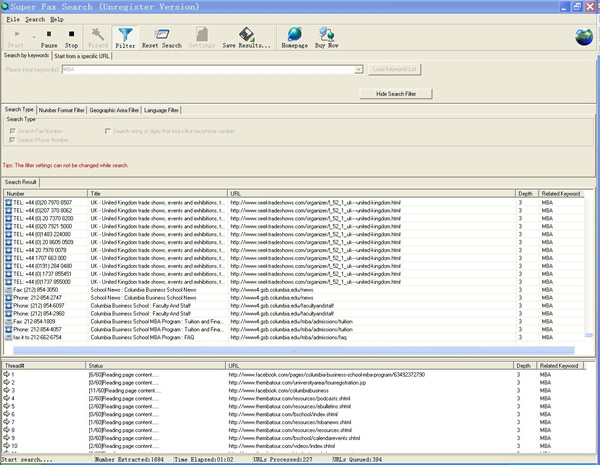The width and height of the screenshot is (600, 465).
Task: Open the Language Filter tab
Action: pyautogui.click(x=161, y=110)
